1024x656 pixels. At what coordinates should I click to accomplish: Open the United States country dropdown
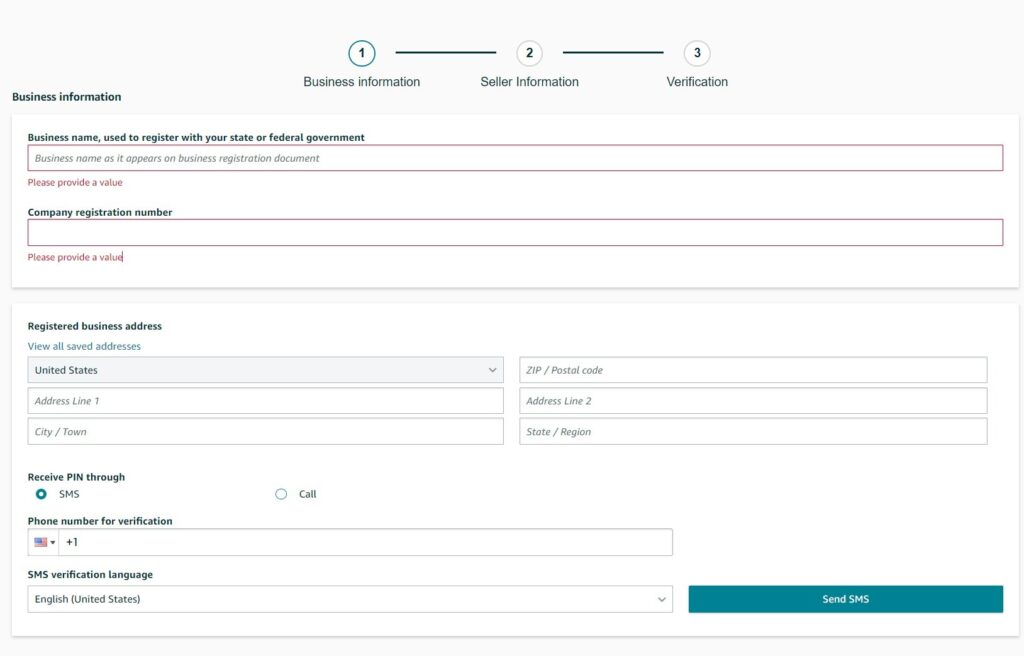(265, 369)
